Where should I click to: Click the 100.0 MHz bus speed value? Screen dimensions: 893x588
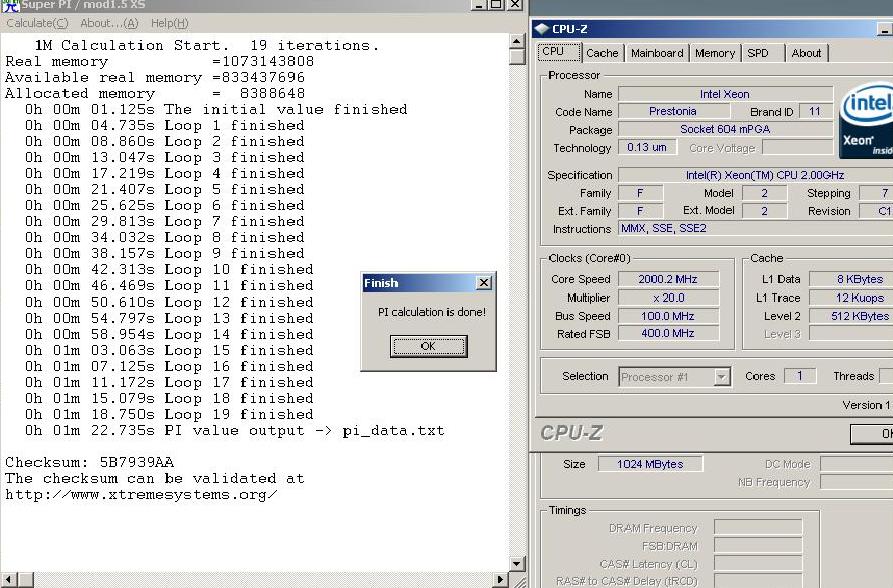pos(668,316)
